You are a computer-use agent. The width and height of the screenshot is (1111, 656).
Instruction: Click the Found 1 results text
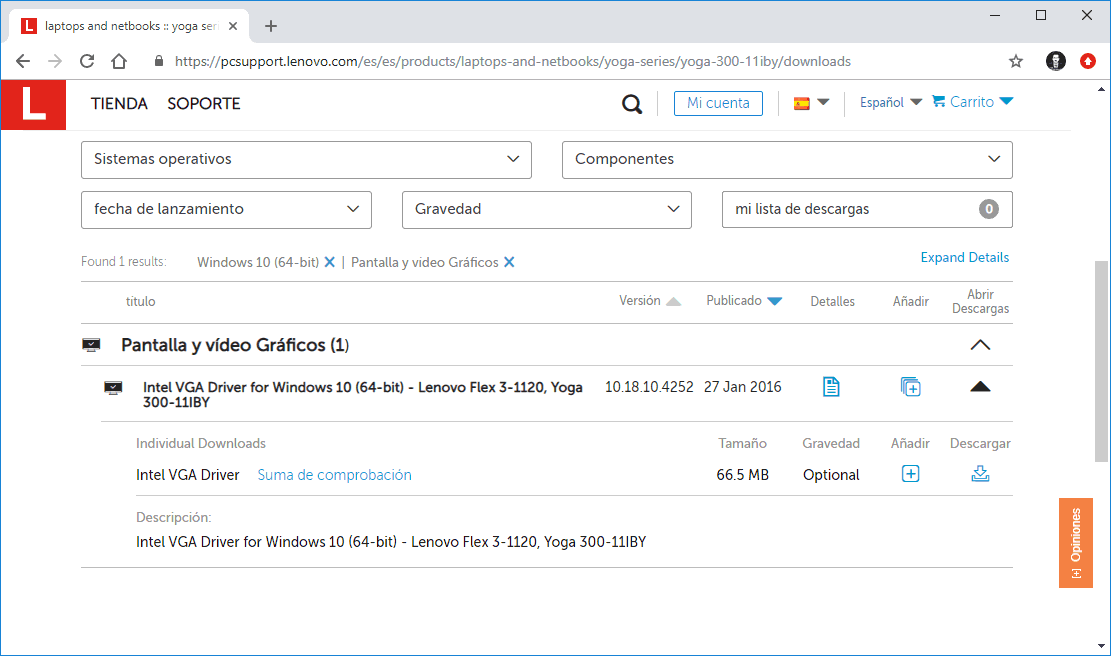pyautogui.click(x=124, y=262)
